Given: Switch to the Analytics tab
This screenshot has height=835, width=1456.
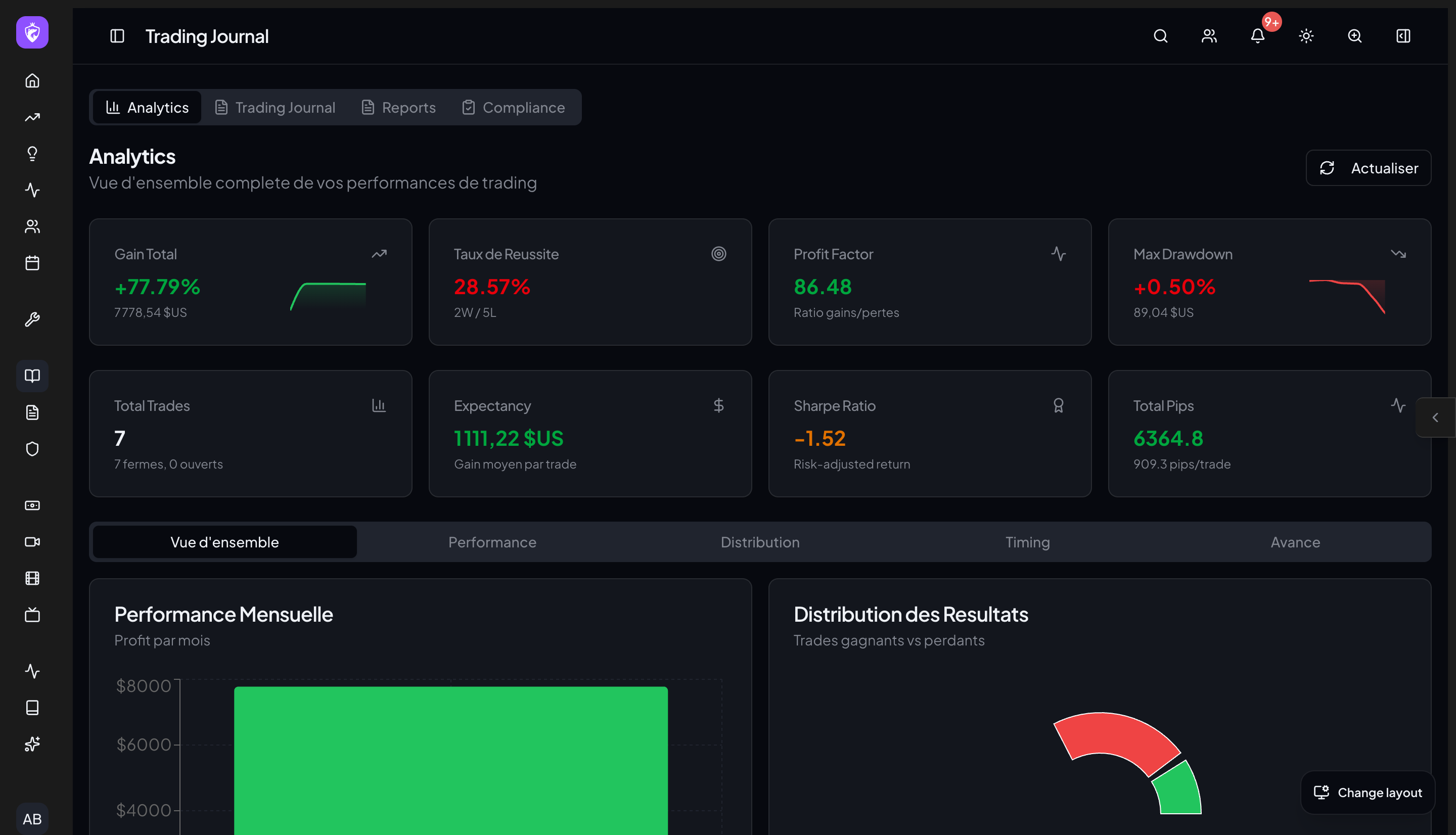Looking at the screenshot, I should (148, 107).
